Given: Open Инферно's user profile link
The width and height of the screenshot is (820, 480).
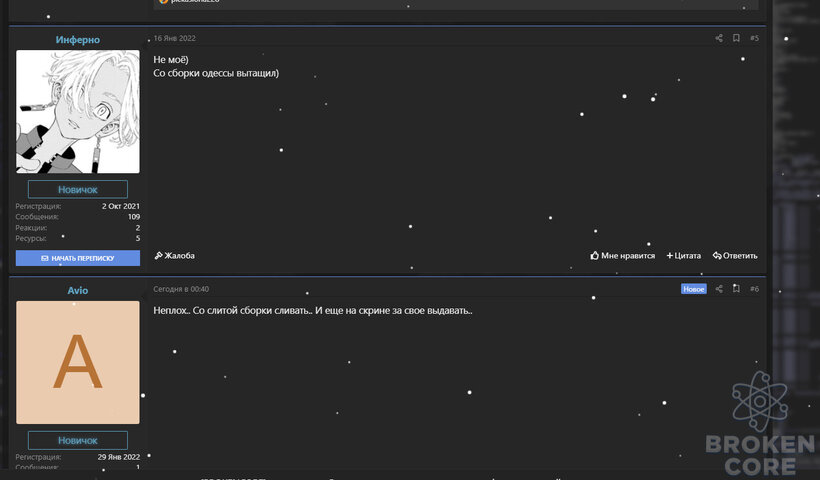Looking at the screenshot, I should coord(77,40).
